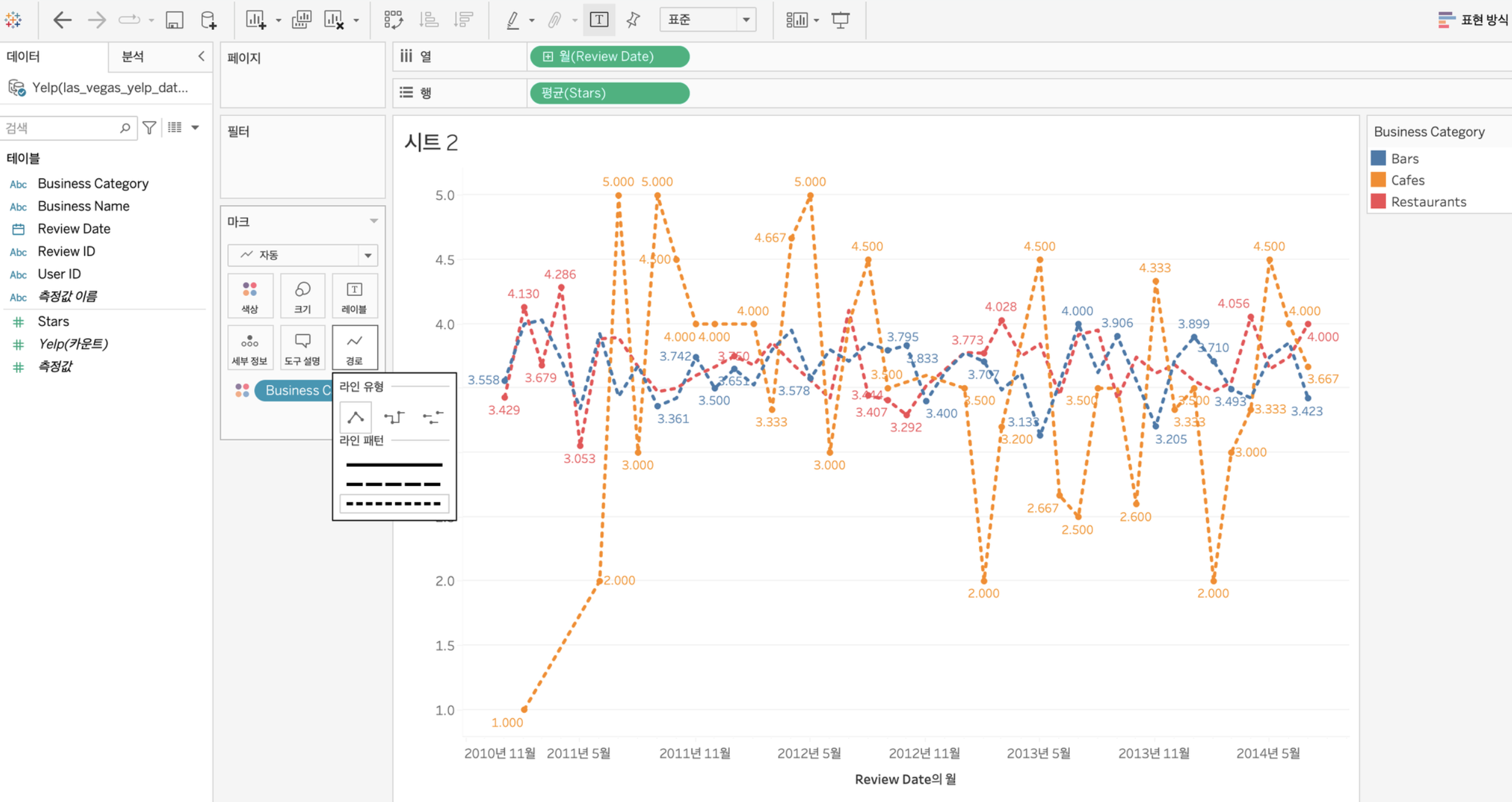Select the jump line type option
The image size is (1512, 802).
432,417
